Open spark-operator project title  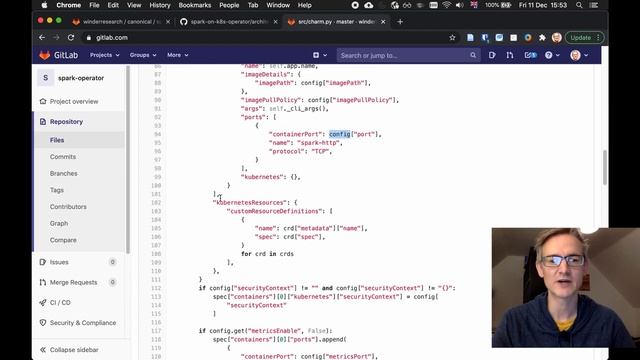tap(81, 78)
